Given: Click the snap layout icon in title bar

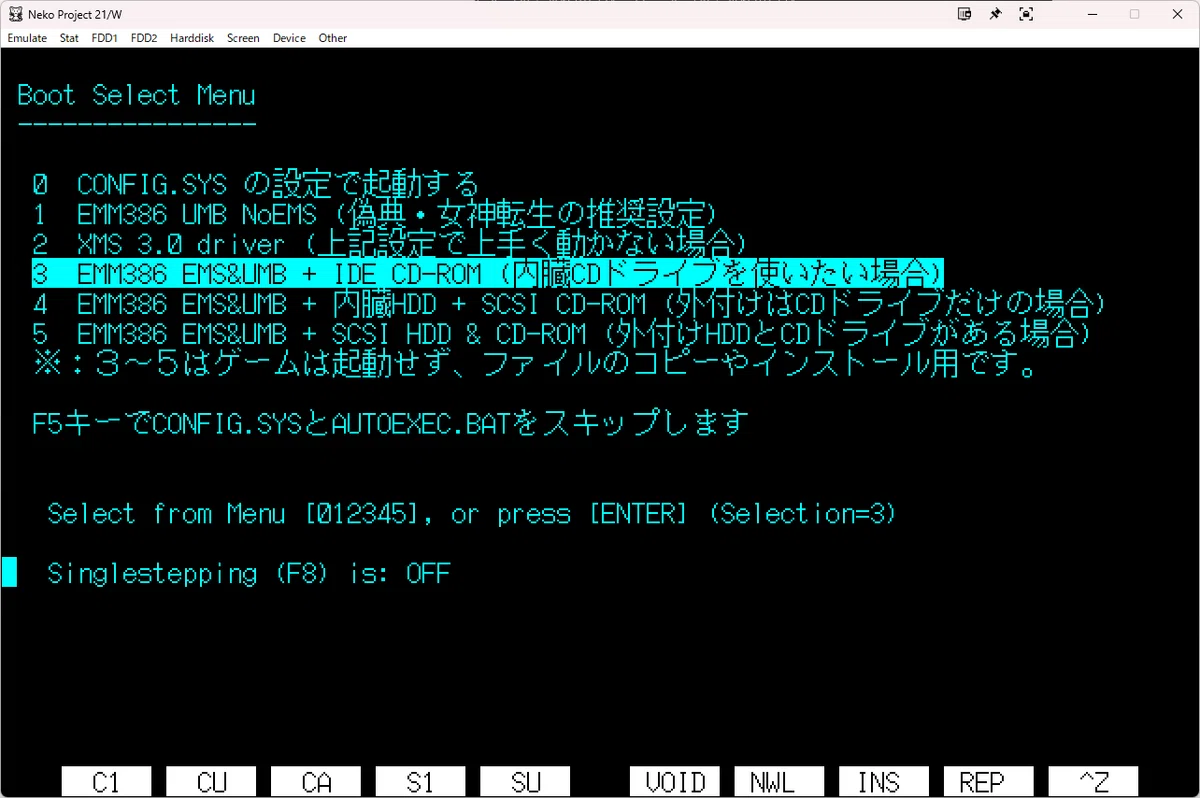Looking at the screenshot, I should (x=964, y=14).
